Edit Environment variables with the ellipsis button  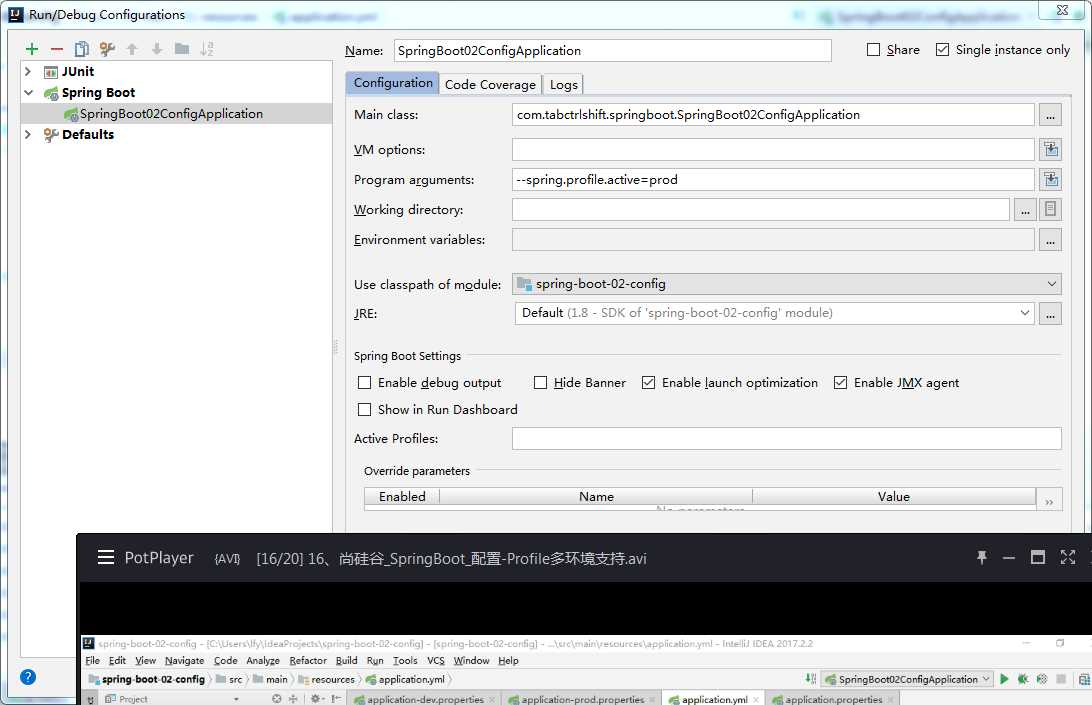(x=1050, y=240)
